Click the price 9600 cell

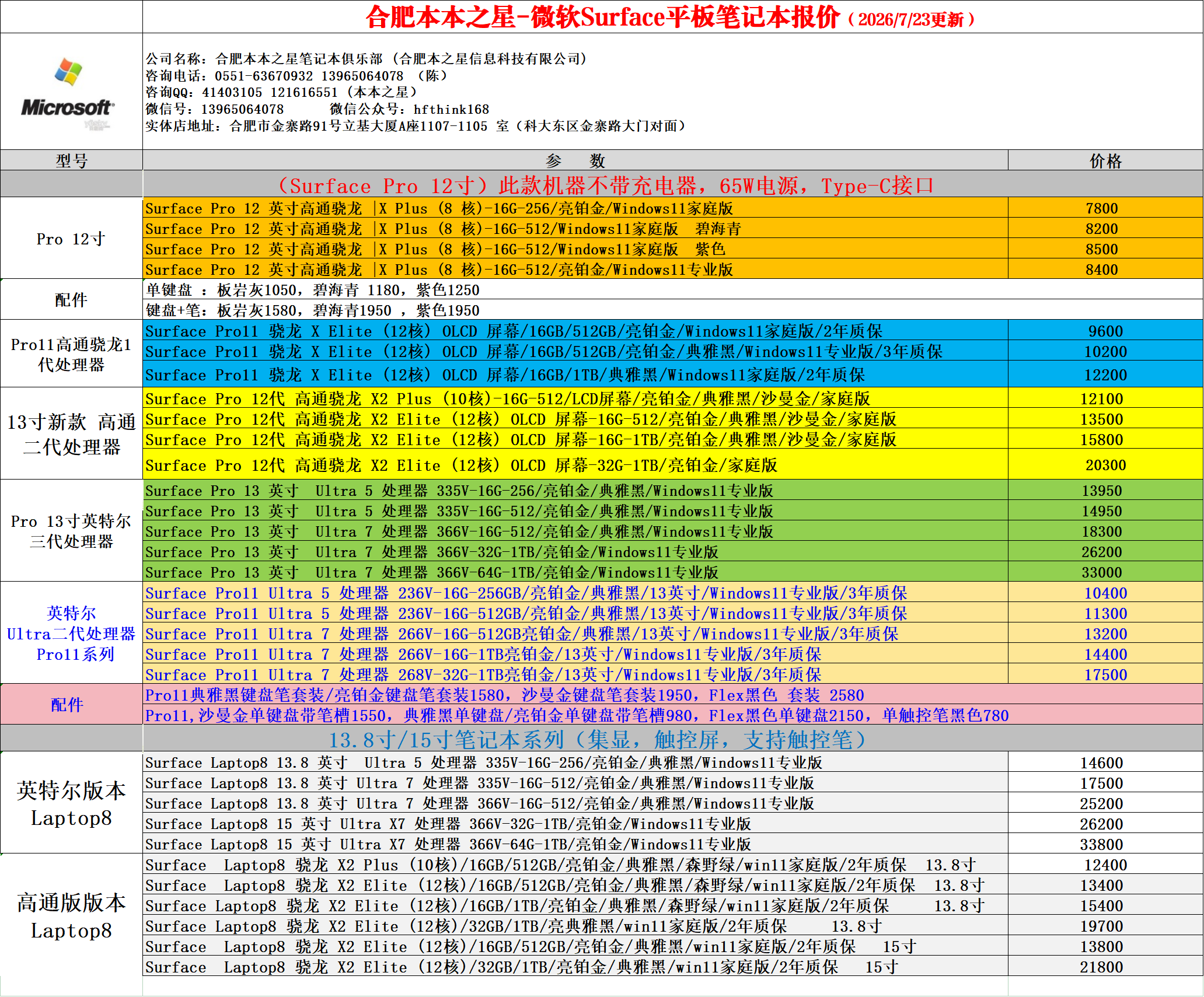(1105, 331)
